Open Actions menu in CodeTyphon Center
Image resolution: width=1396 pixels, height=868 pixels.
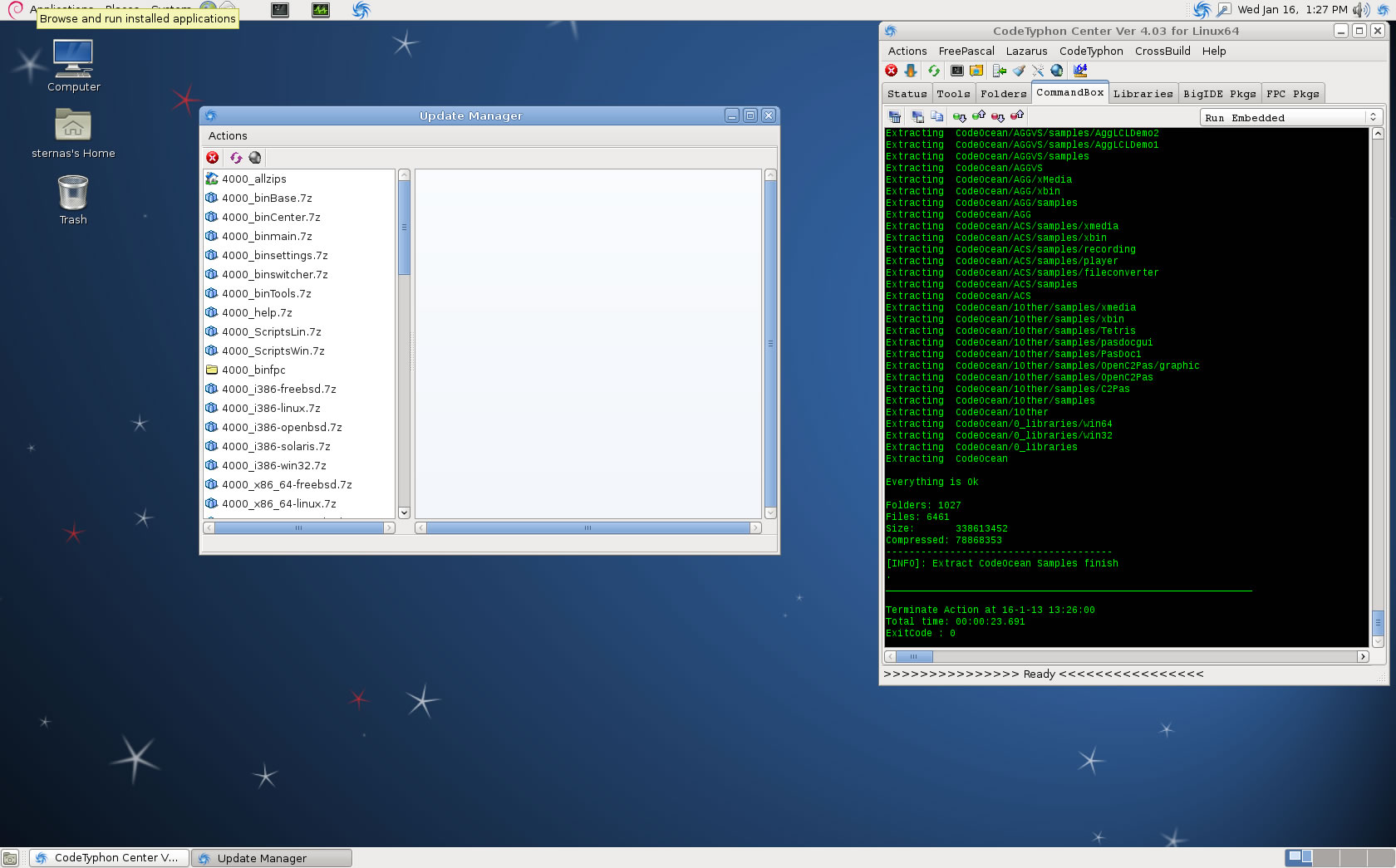907,51
